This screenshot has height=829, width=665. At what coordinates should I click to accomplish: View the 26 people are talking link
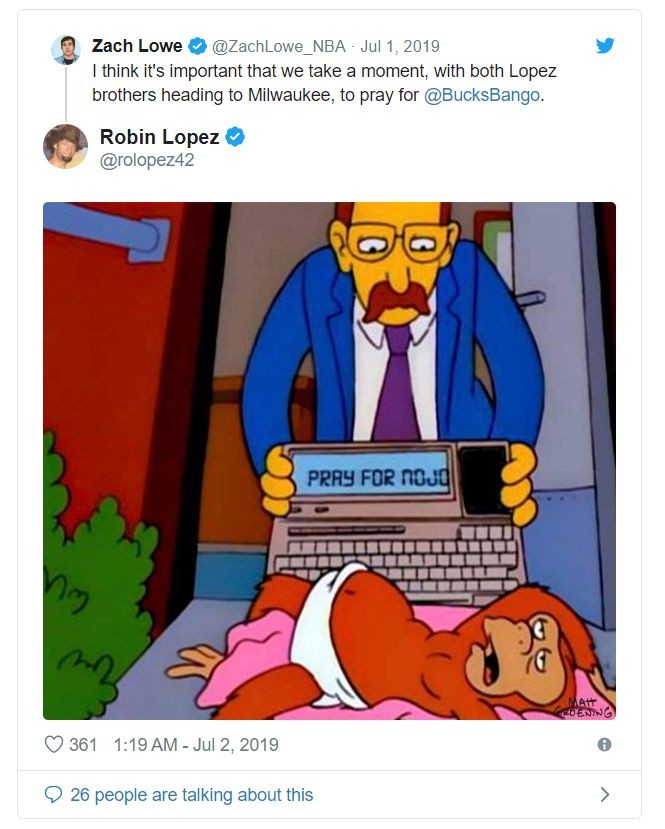191,795
